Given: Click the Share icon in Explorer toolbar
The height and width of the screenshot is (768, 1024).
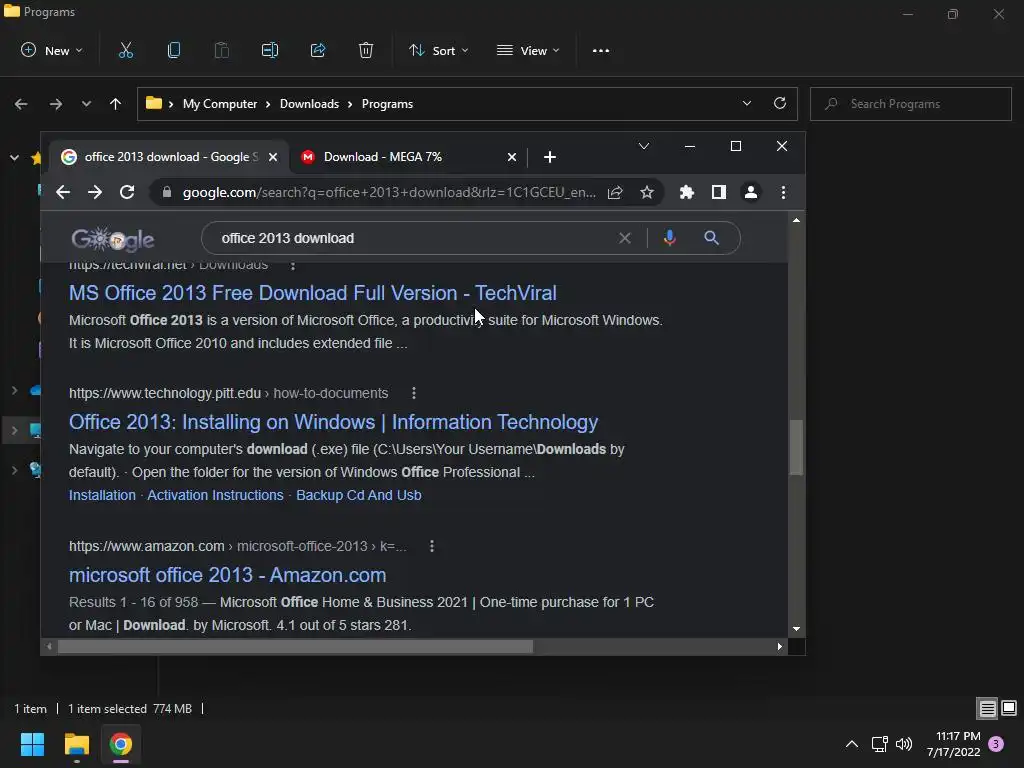Looking at the screenshot, I should point(318,50).
